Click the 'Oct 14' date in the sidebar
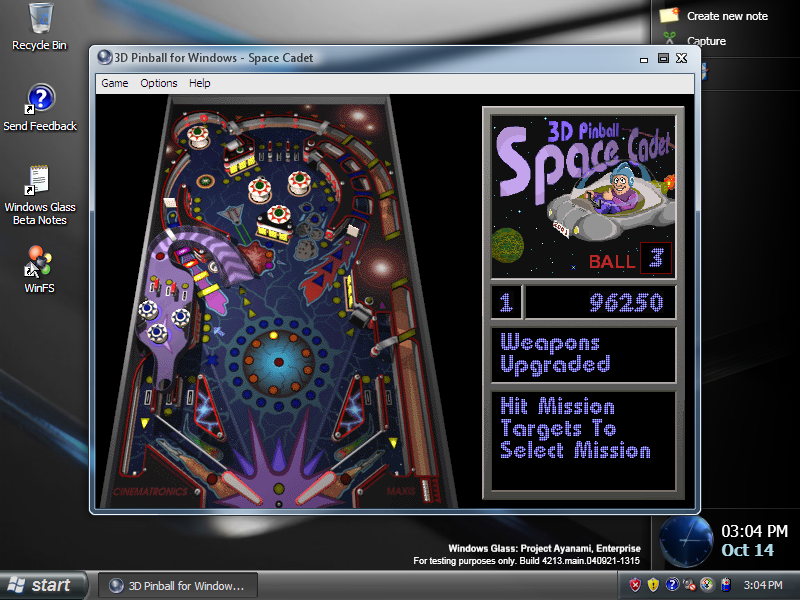This screenshot has width=800, height=600. pyautogui.click(x=747, y=550)
